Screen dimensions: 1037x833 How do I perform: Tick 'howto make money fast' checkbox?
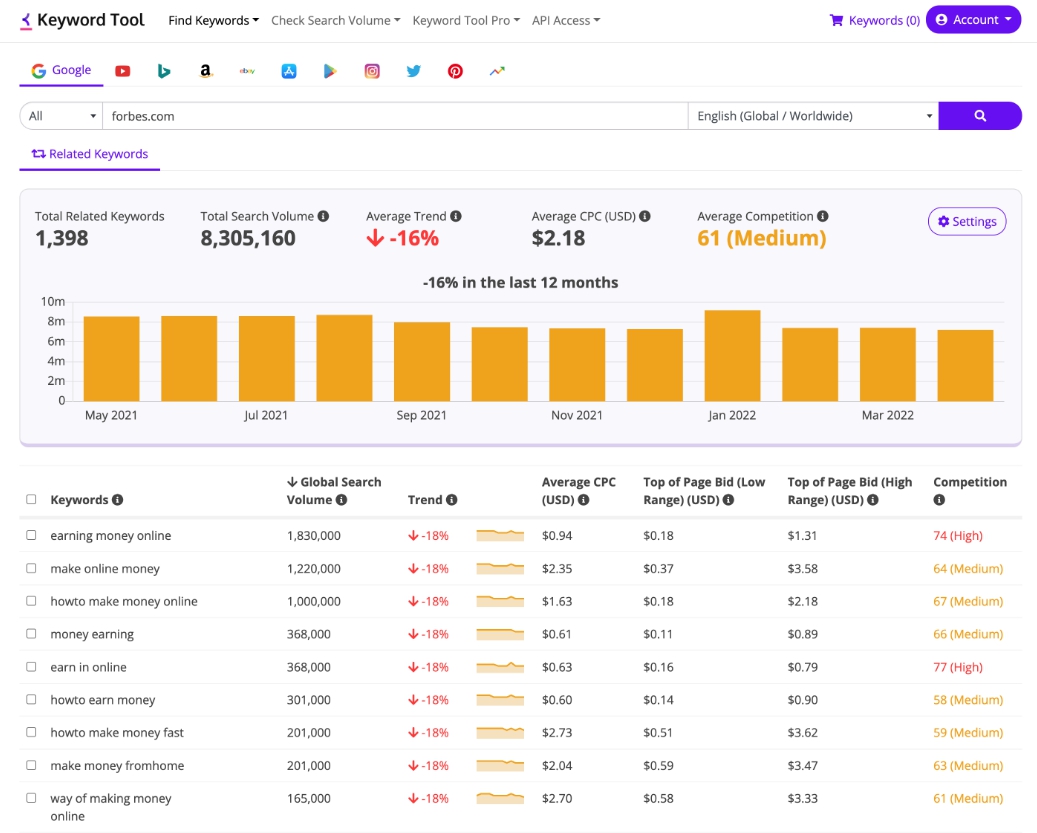tap(31, 732)
